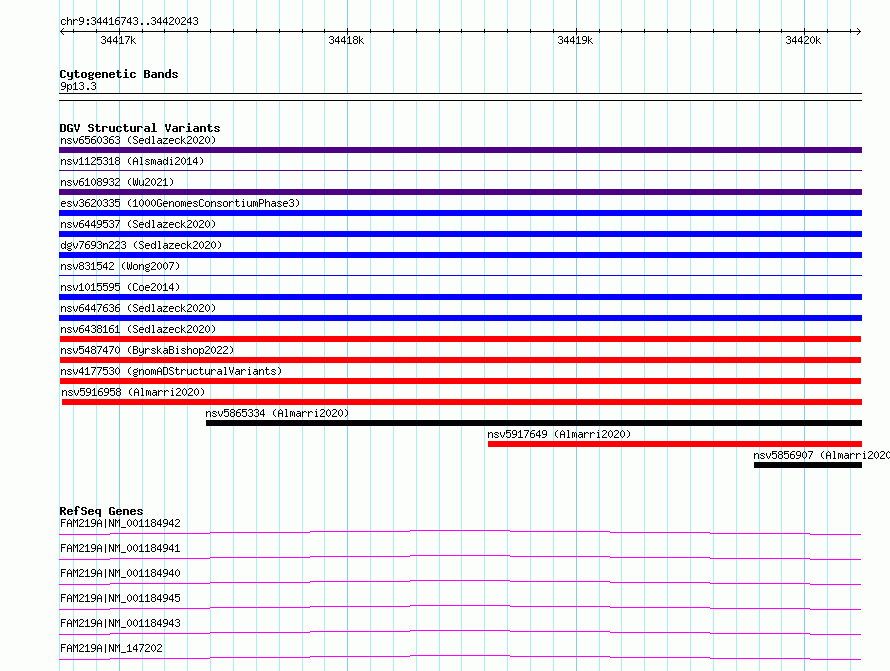Open transcript FAM219A|NM_001184943 label
This screenshot has height=671, width=890.
pyautogui.click(x=120, y=623)
